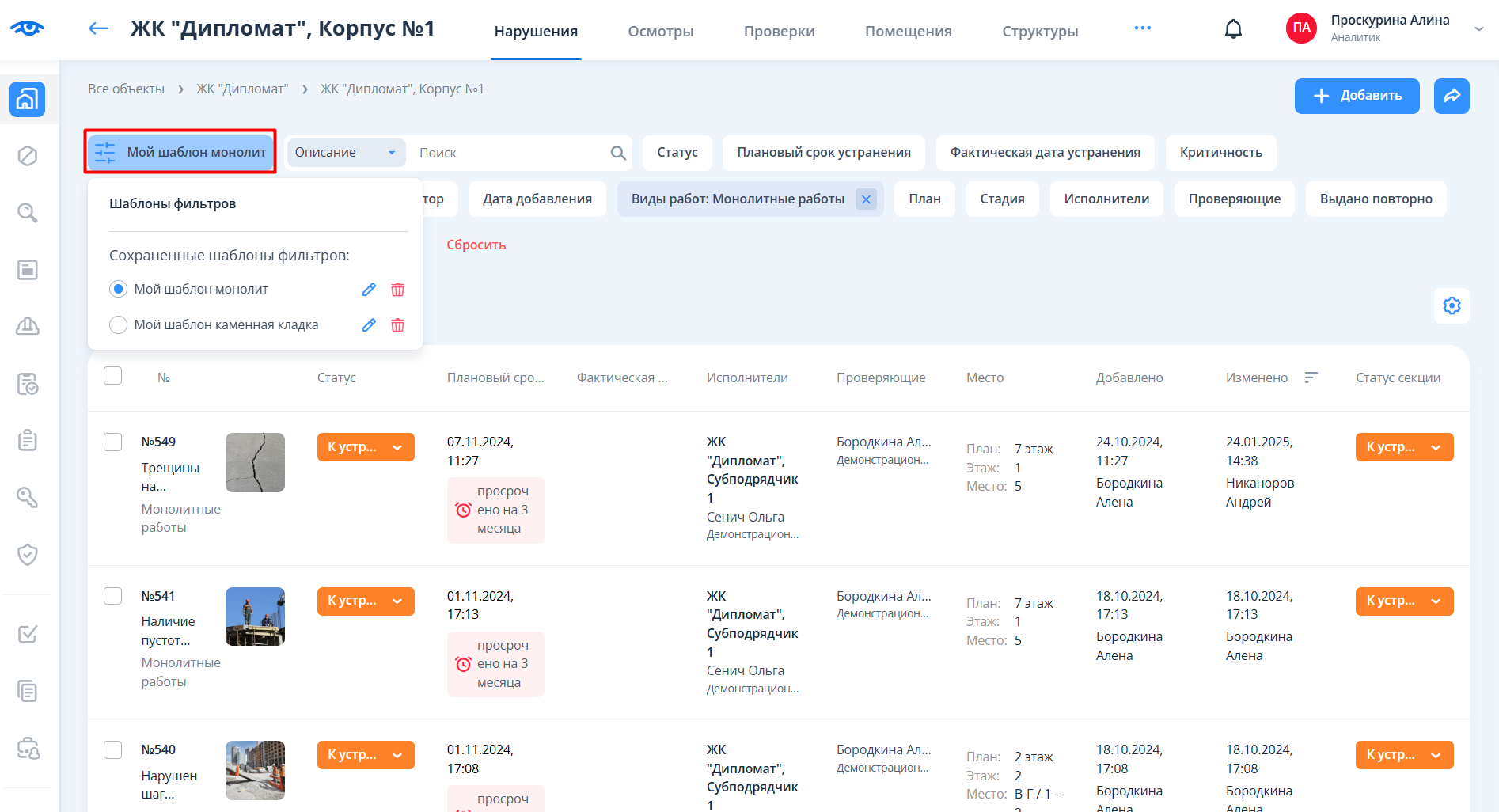Screen dimensions: 1499x812
Task: Select 'Мой шаблон каменная кладка' radio button
Action: click(x=118, y=325)
